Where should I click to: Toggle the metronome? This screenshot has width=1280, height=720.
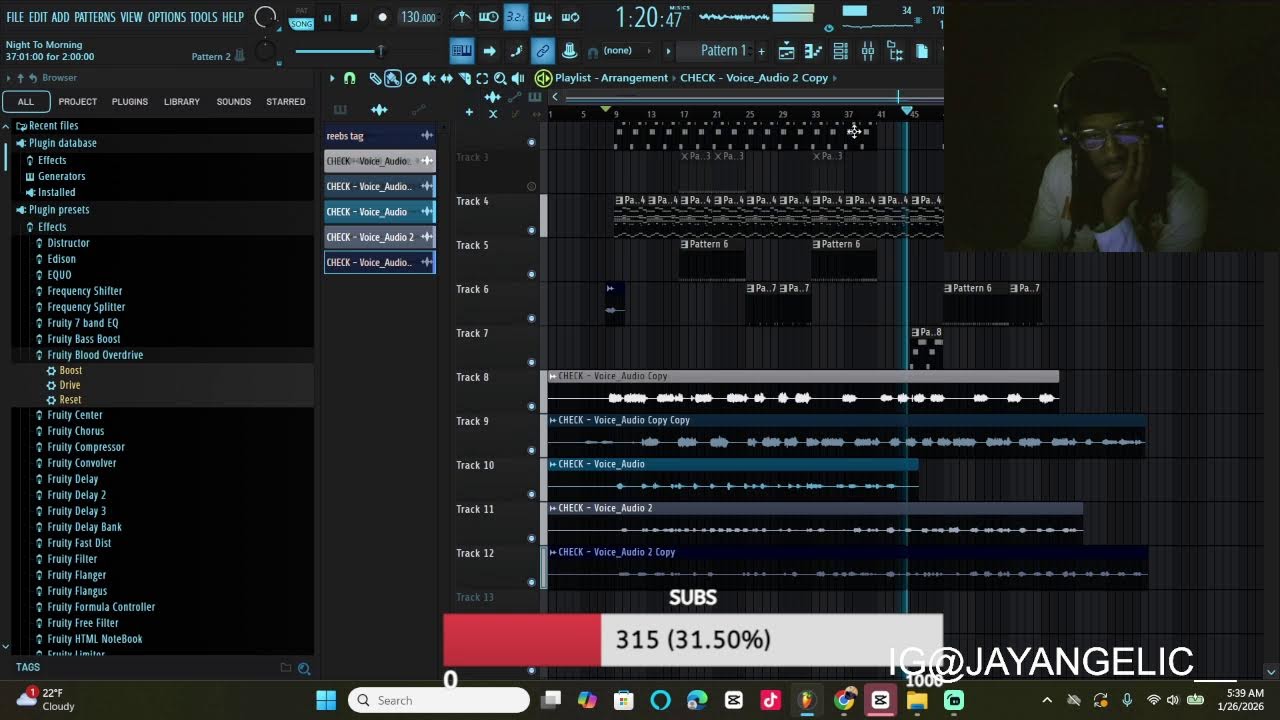pos(462,17)
